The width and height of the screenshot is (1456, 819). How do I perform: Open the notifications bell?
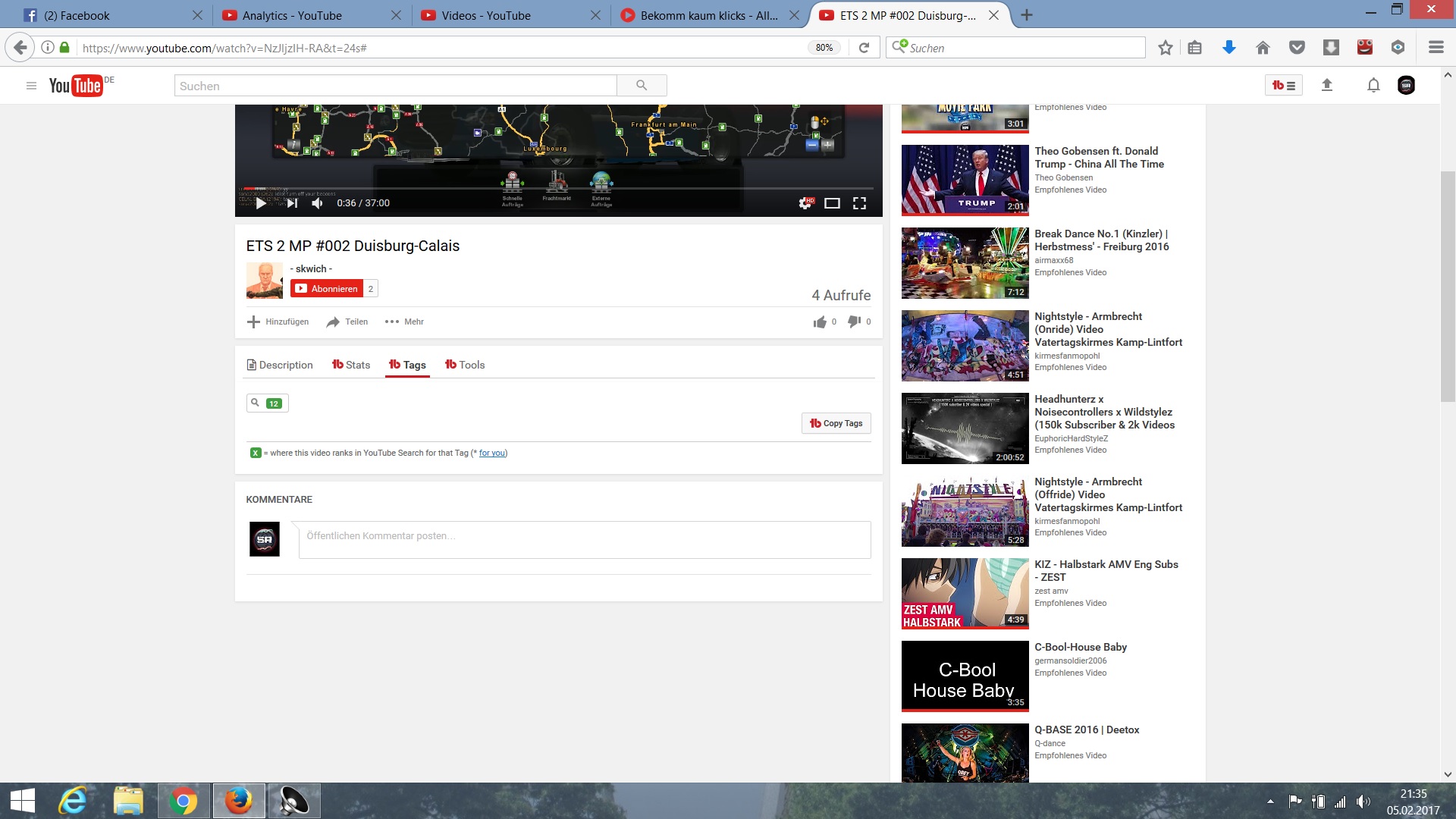point(1373,86)
